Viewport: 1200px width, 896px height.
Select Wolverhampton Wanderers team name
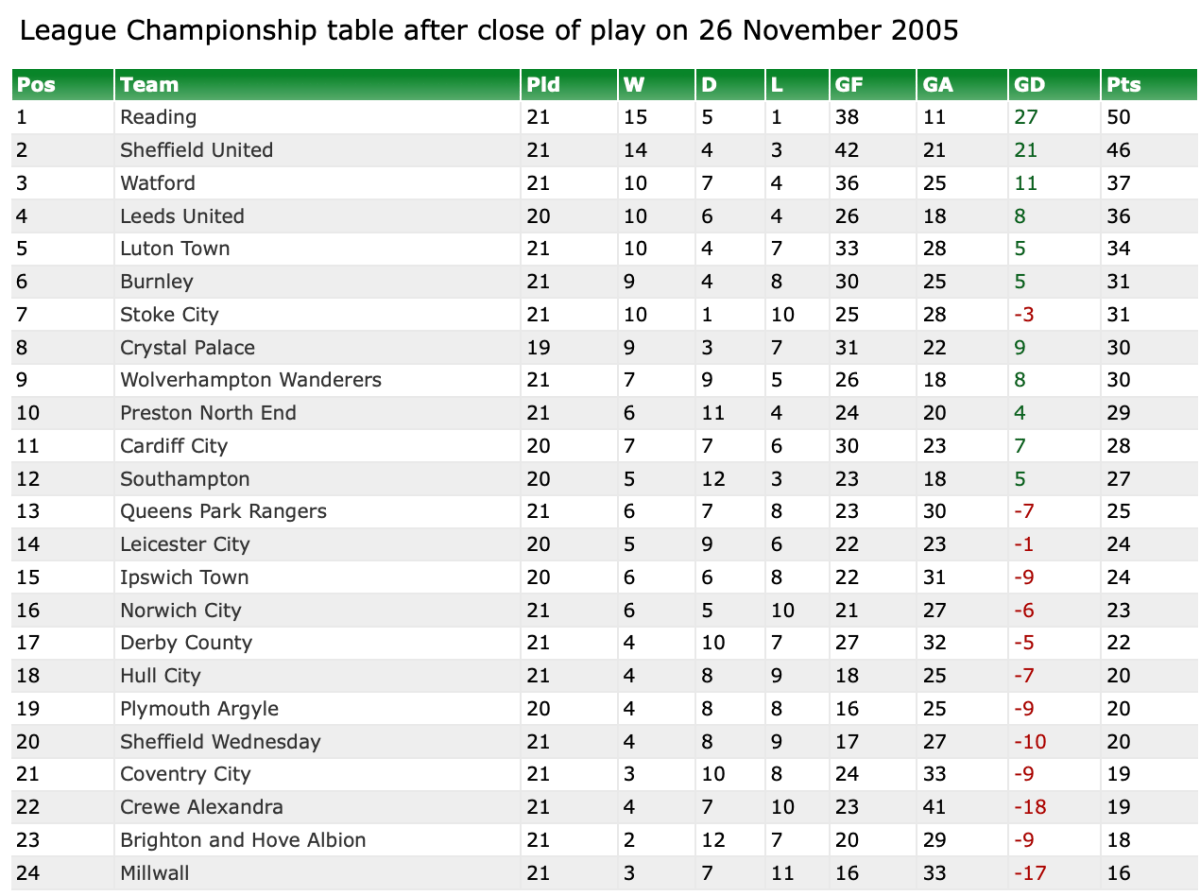(250, 380)
